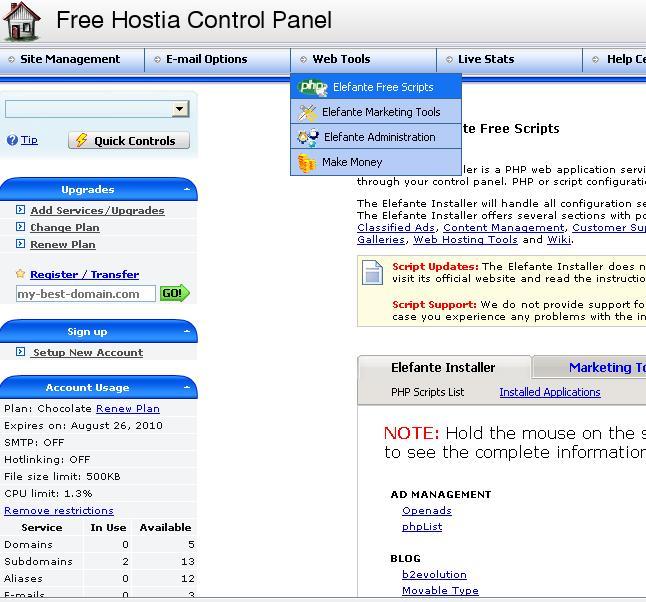Screen dimensions: 646x602
Task: Select Make Money menu entry
Action: coord(376,162)
